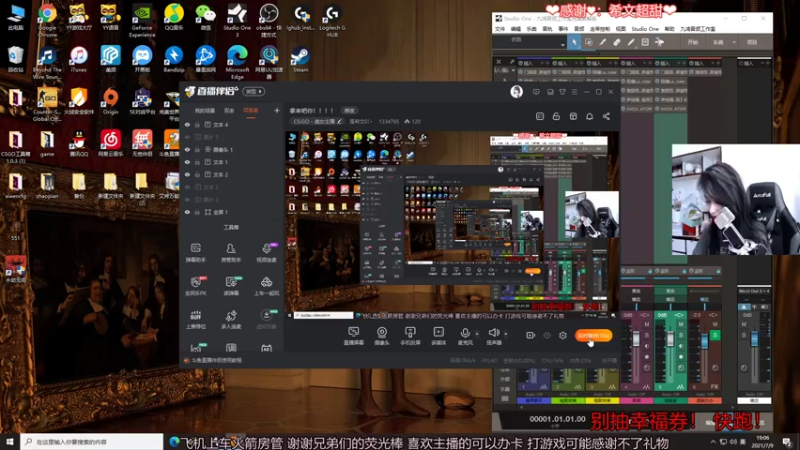Select the mute tool in Studio One toolbar

tap(645, 42)
